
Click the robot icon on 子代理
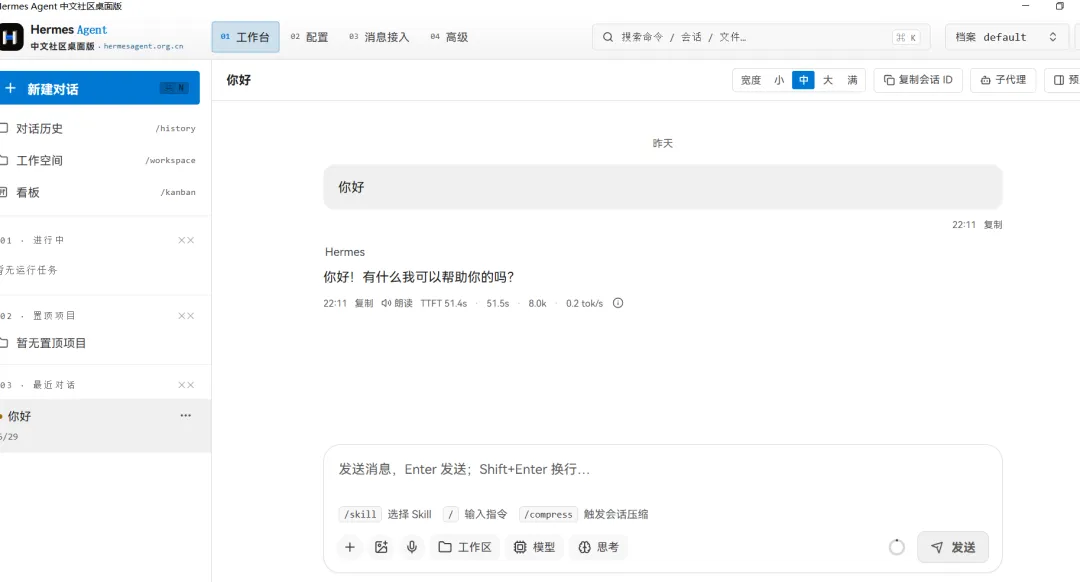click(985, 80)
